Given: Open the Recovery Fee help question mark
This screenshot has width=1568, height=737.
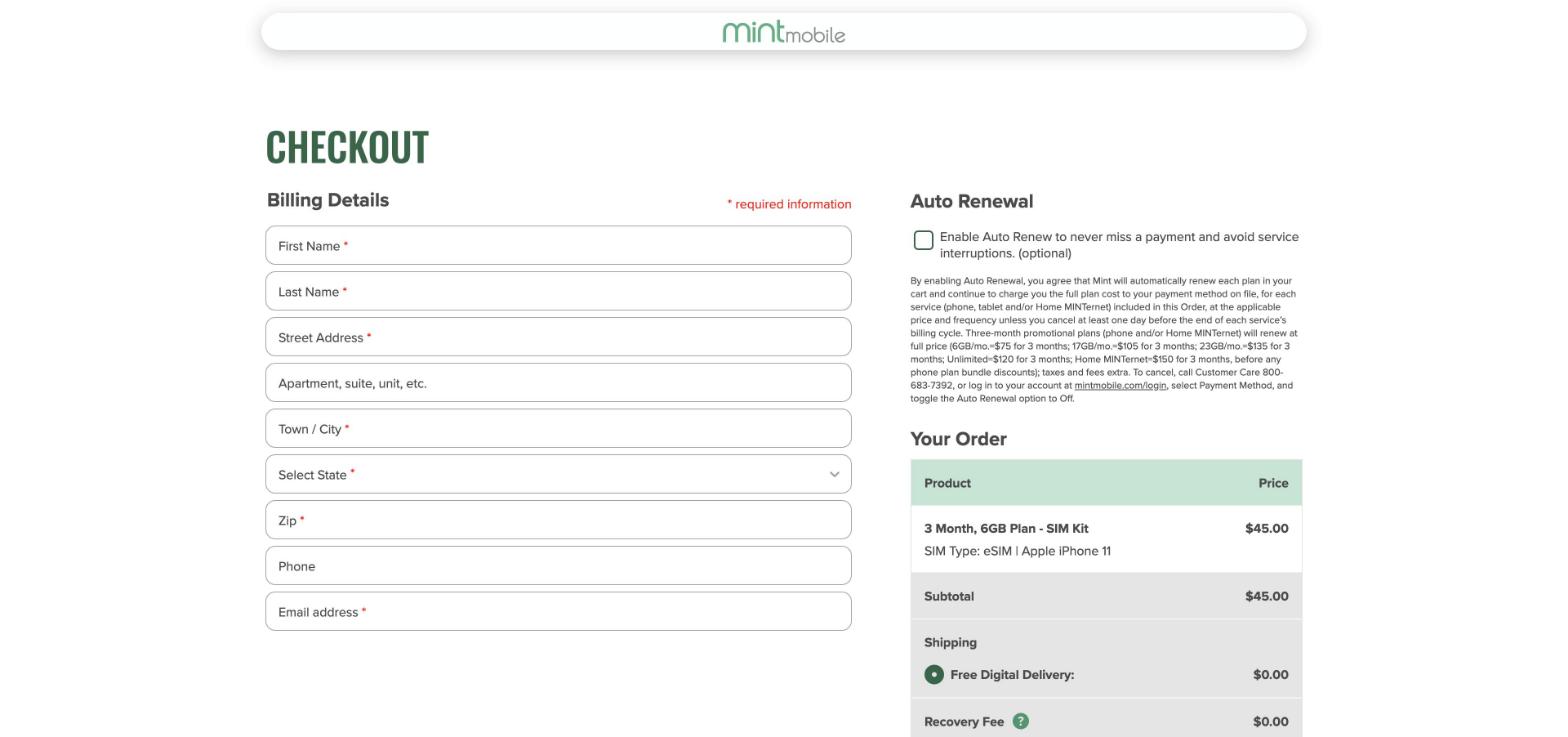Looking at the screenshot, I should coord(1020,721).
